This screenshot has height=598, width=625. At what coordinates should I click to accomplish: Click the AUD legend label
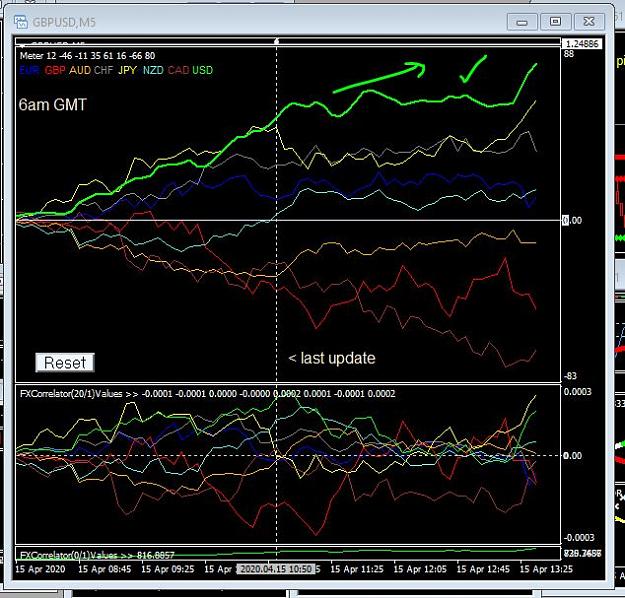[x=80, y=71]
